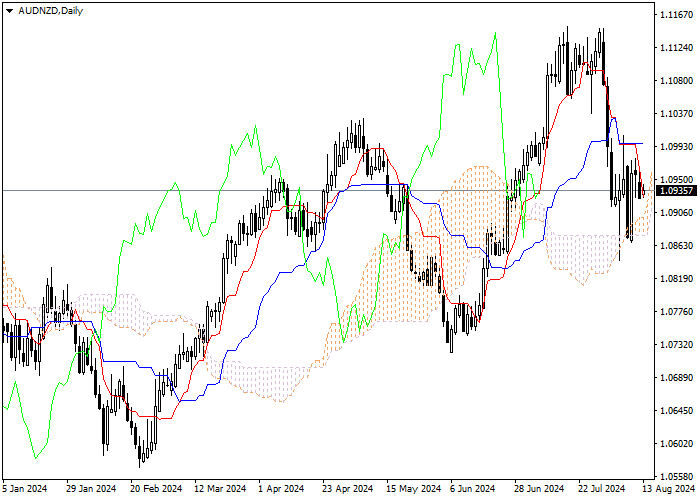Click the 1.10370 price scale value
Viewport: 700px width, 500px height.
click(677, 114)
